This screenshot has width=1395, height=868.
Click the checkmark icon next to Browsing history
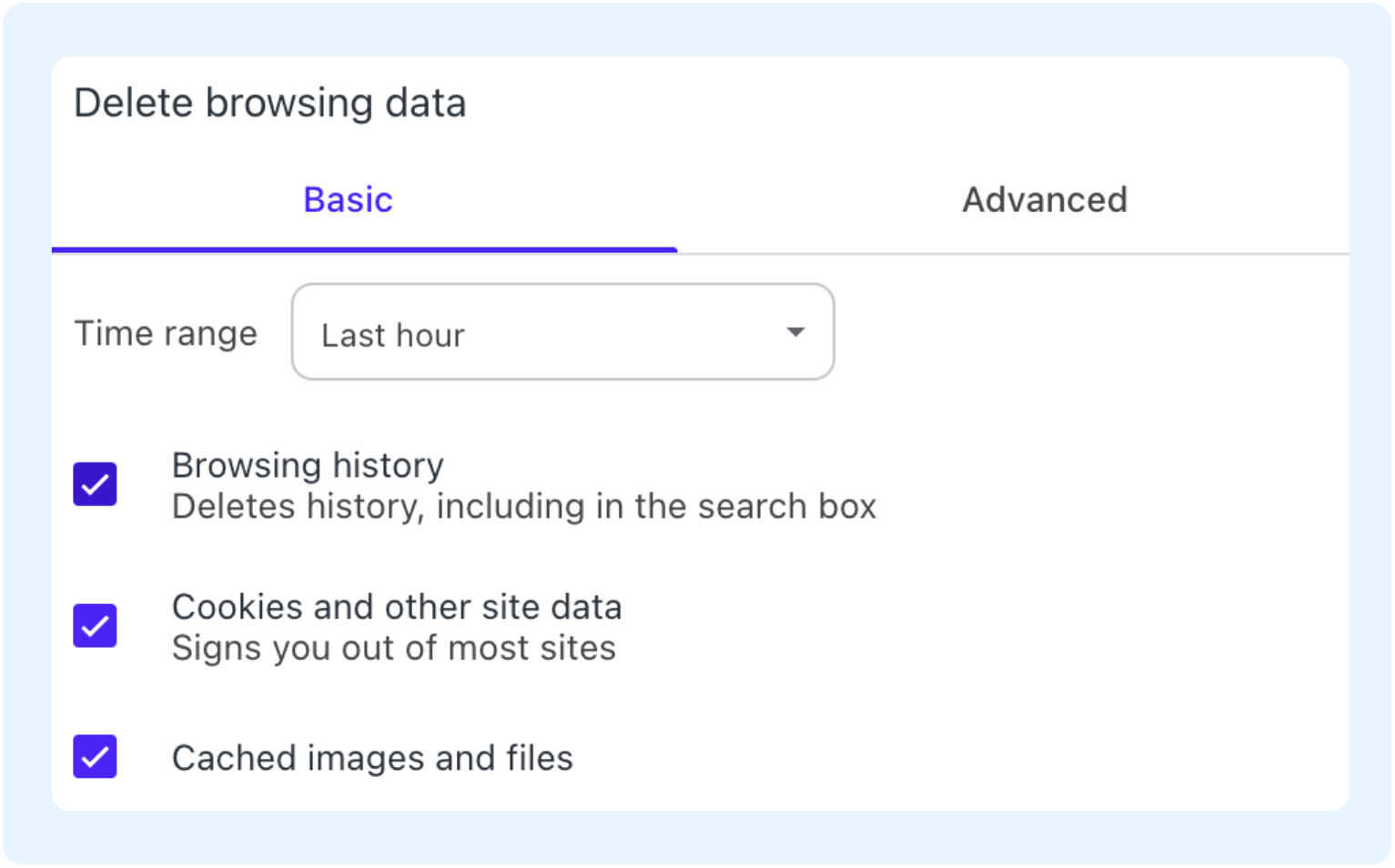point(96,485)
